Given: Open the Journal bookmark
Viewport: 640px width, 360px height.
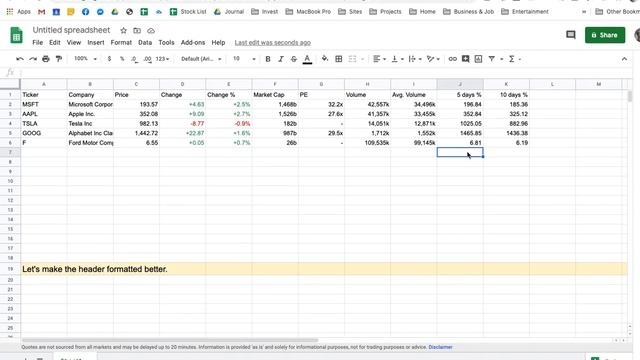Looking at the screenshot, I should (x=229, y=12).
